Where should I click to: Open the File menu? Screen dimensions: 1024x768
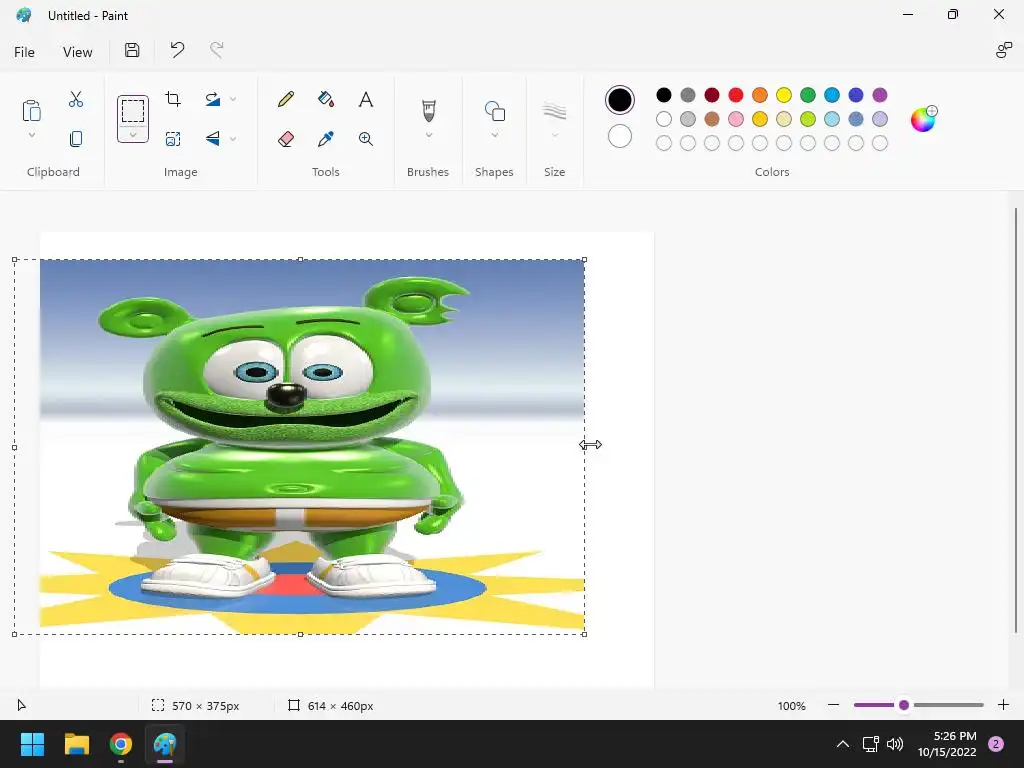(x=24, y=52)
